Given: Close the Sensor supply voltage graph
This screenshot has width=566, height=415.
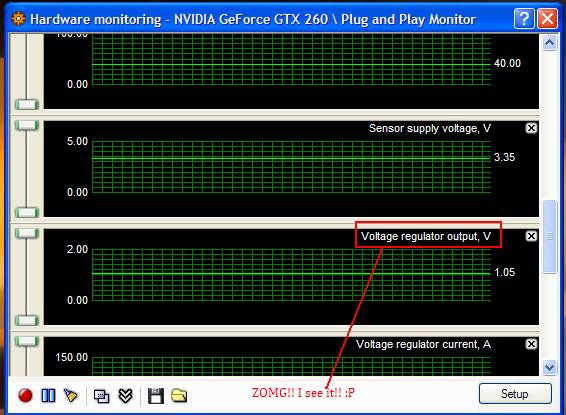Looking at the screenshot, I should (531, 128).
